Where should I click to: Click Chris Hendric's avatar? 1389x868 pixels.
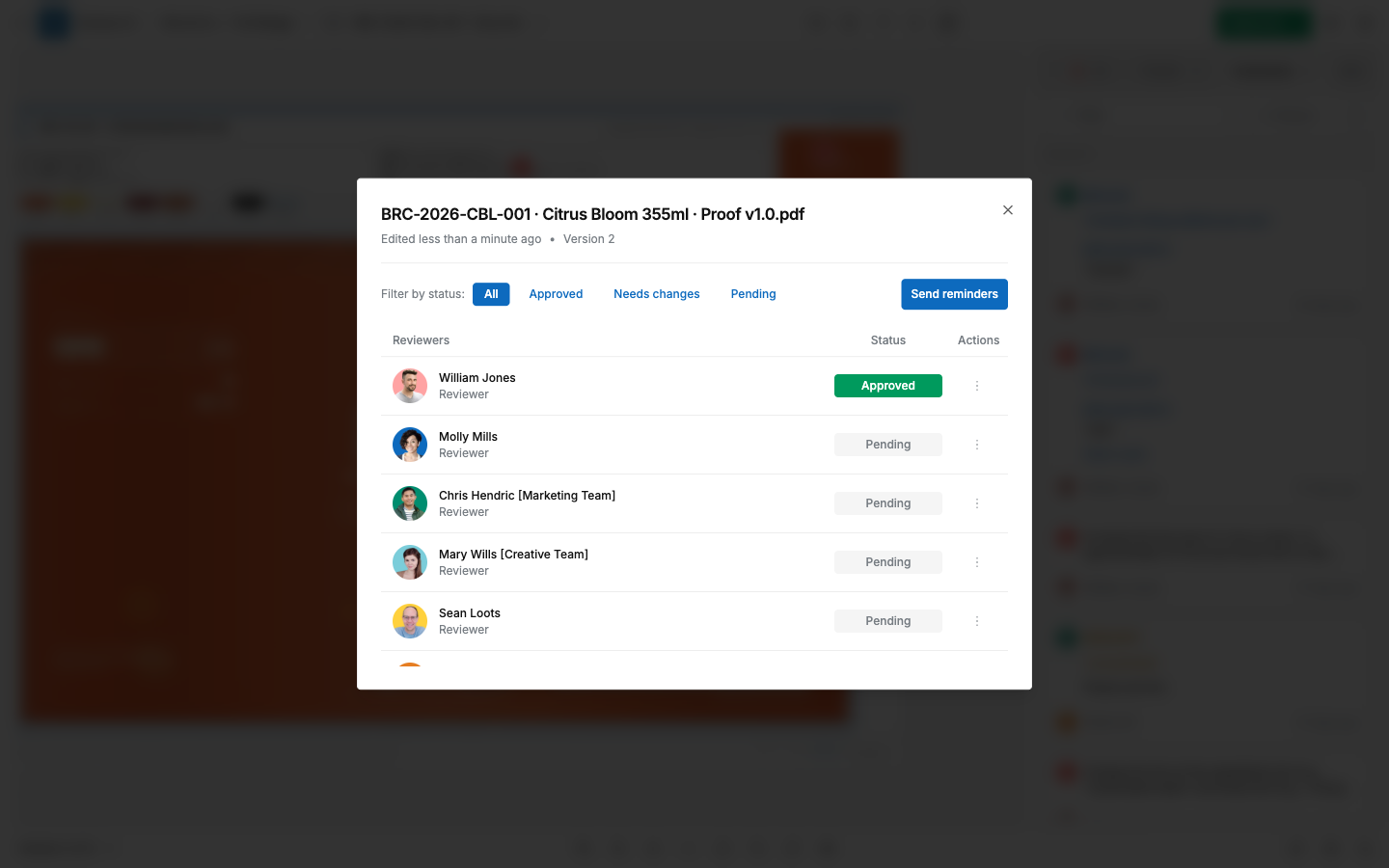click(410, 503)
